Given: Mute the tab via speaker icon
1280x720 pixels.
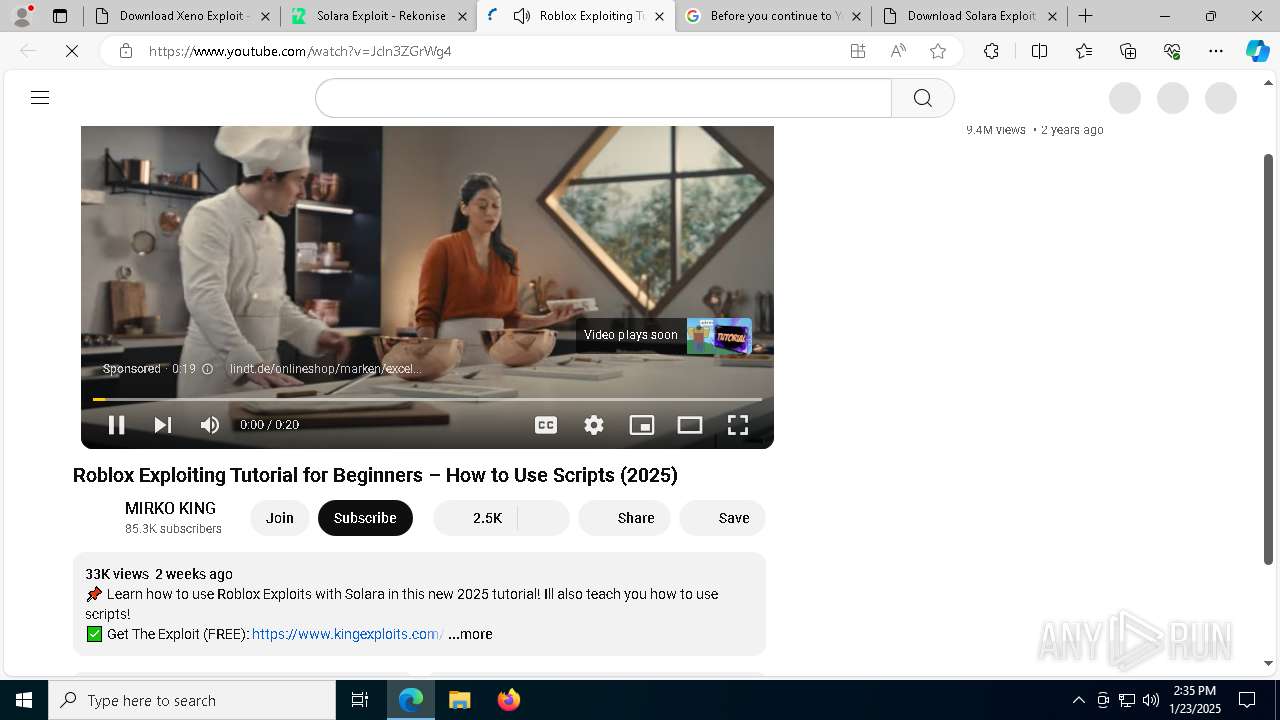Looking at the screenshot, I should (x=522, y=16).
